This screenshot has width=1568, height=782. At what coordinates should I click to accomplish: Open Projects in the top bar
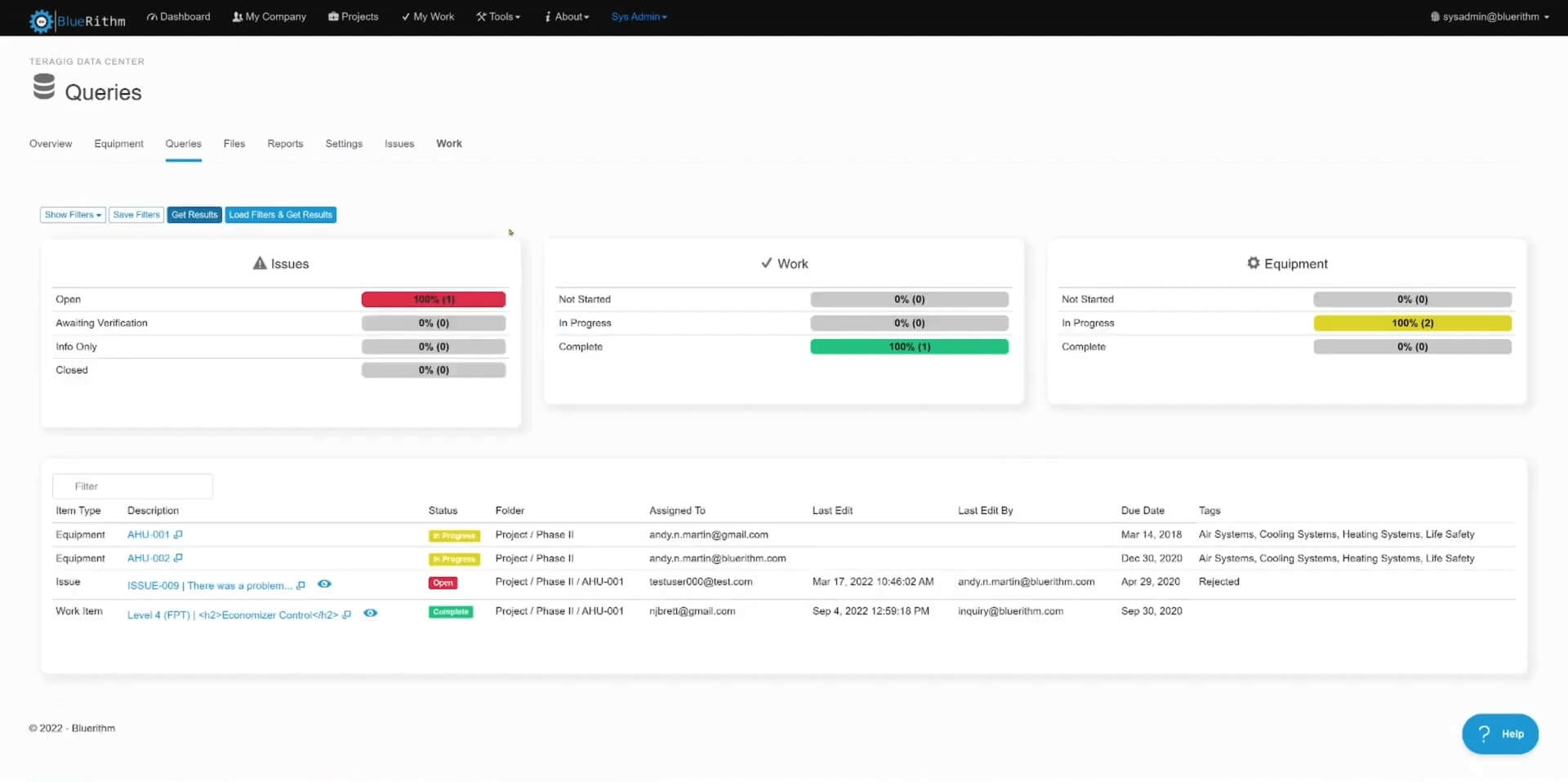353,16
